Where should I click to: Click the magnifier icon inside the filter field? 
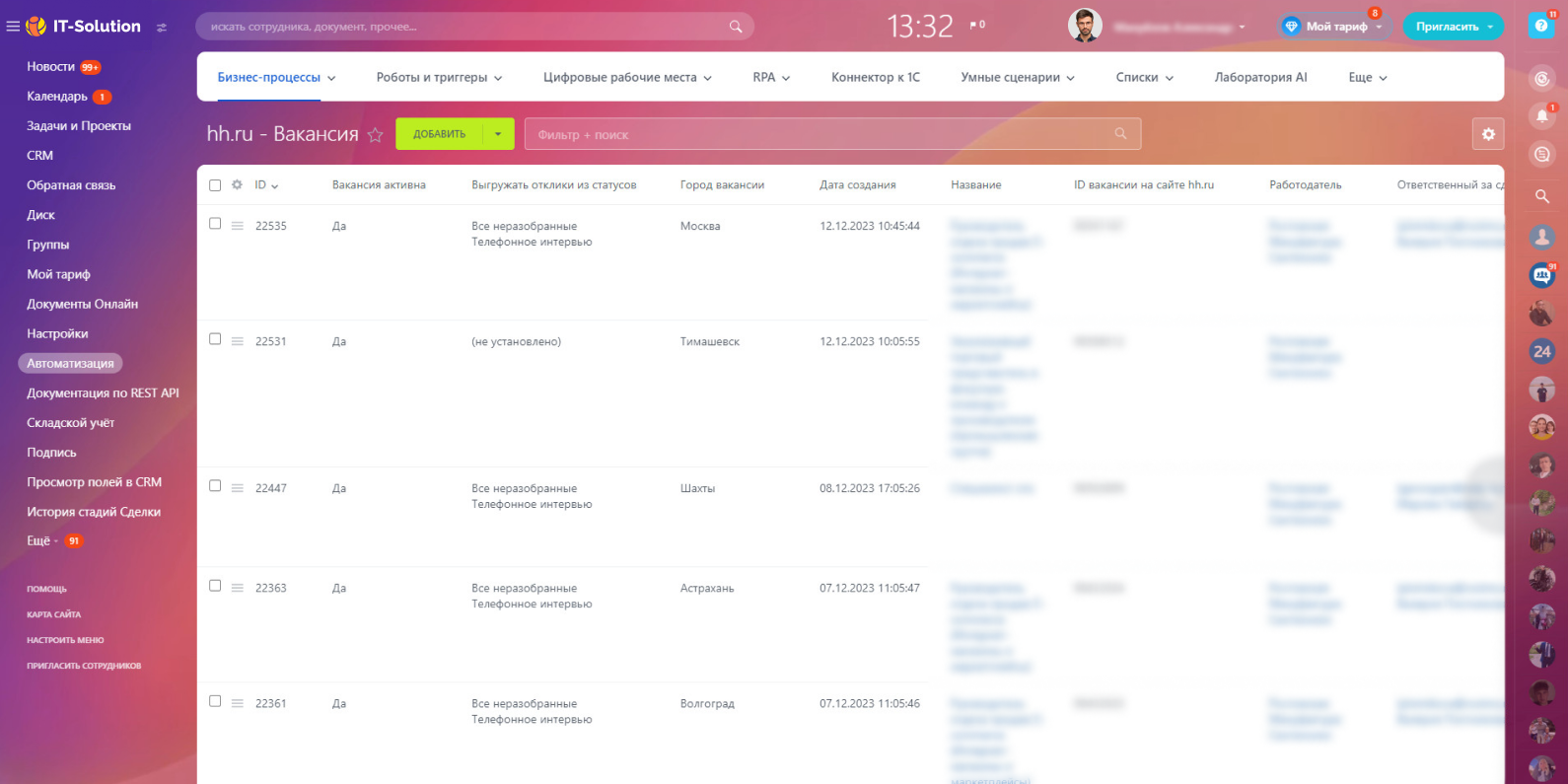click(1120, 134)
